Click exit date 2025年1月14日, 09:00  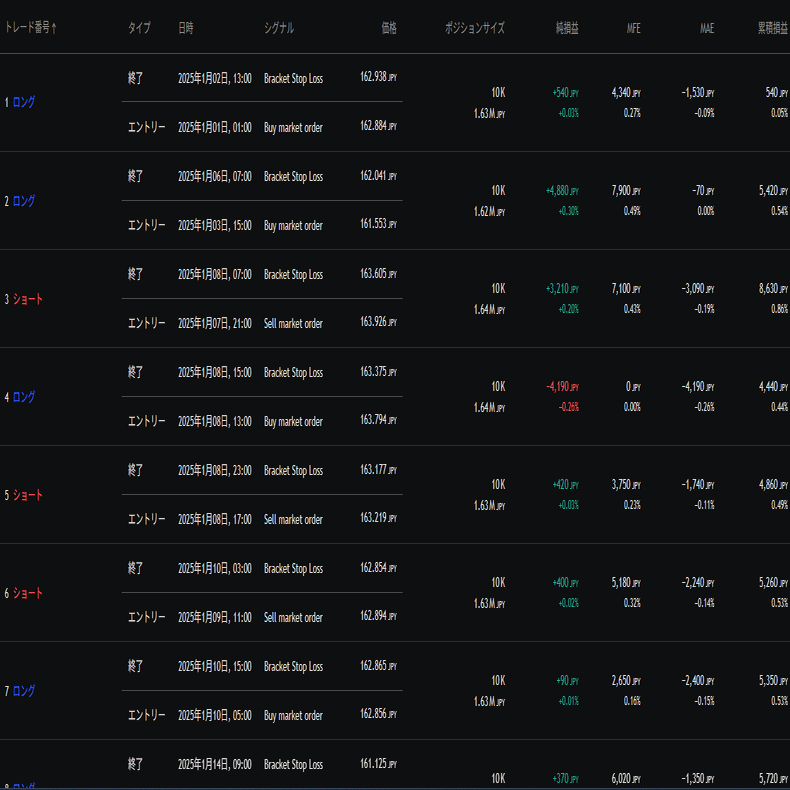tap(215, 764)
